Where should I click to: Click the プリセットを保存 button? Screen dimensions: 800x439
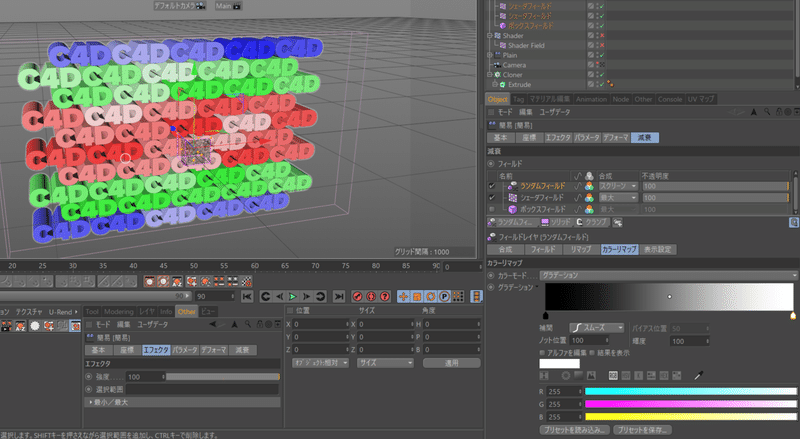642,430
